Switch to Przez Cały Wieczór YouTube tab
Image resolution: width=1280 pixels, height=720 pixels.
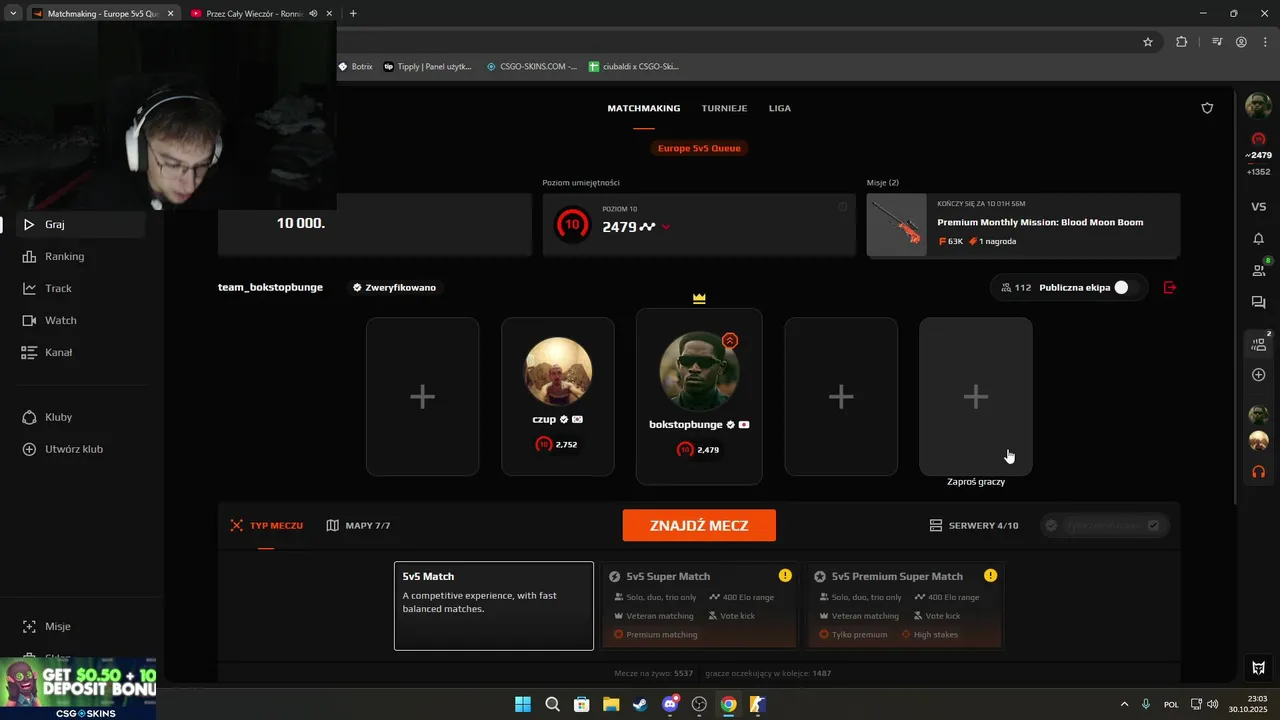[x=255, y=14]
